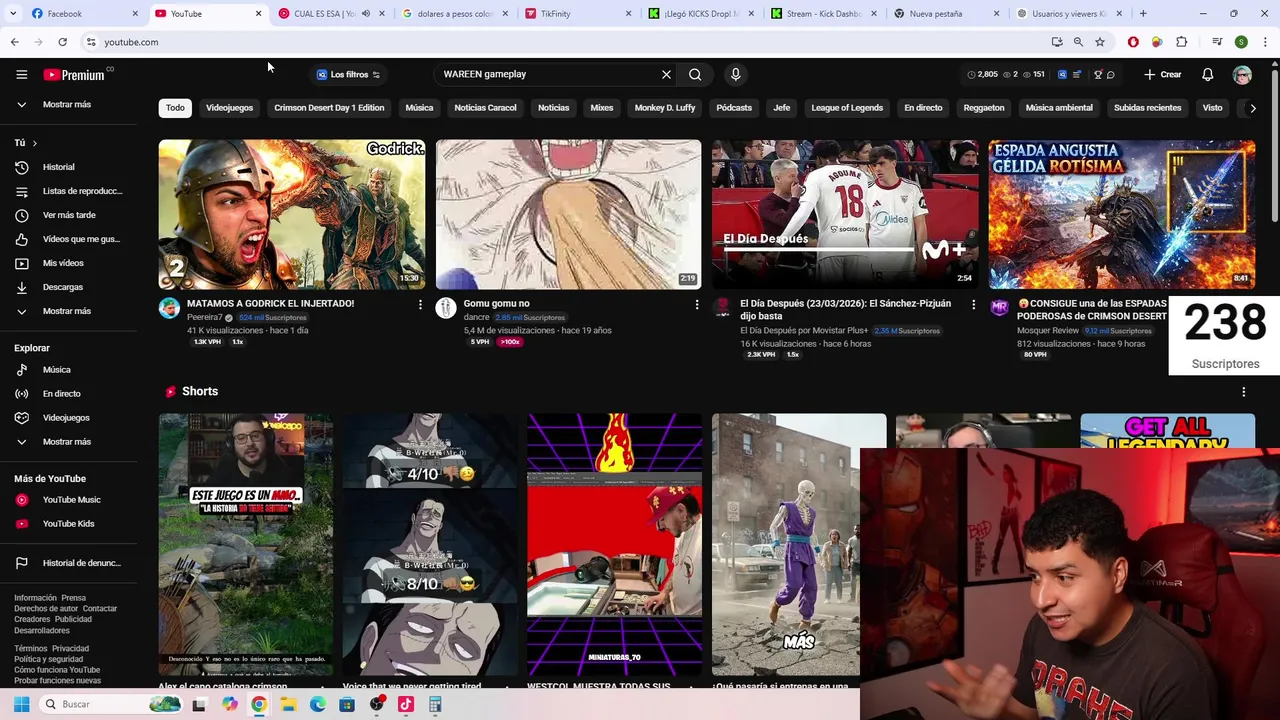This screenshot has width=1280, height=720.
Task: Open the Shorts shelf options menu
Action: [x=1243, y=392]
